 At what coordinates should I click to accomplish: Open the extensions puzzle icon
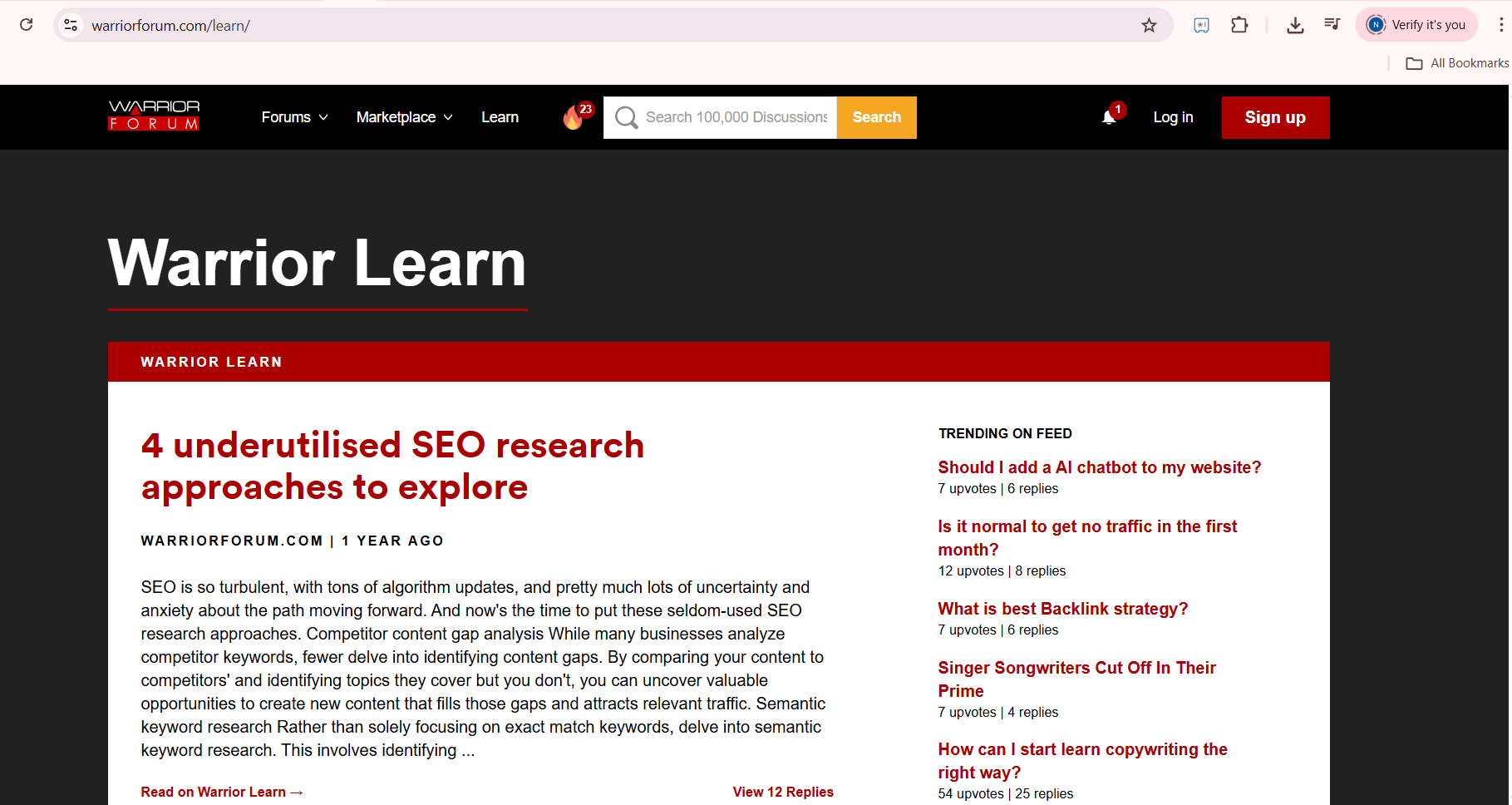[1239, 25]
